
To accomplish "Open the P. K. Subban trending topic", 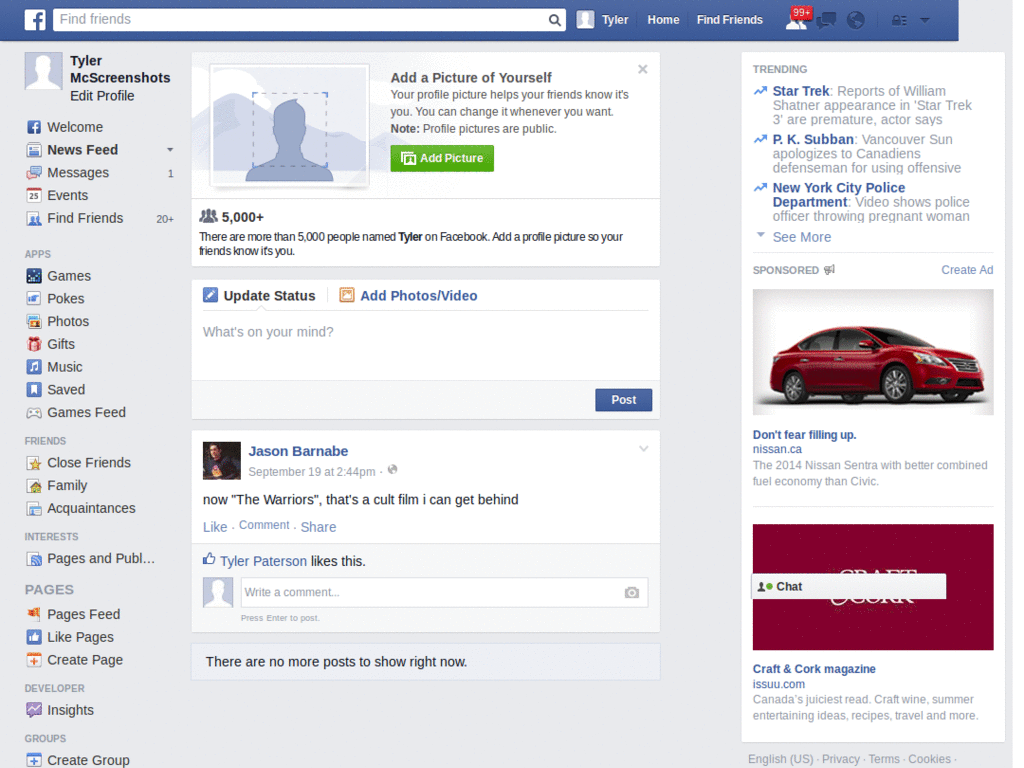I will (813, 139).
